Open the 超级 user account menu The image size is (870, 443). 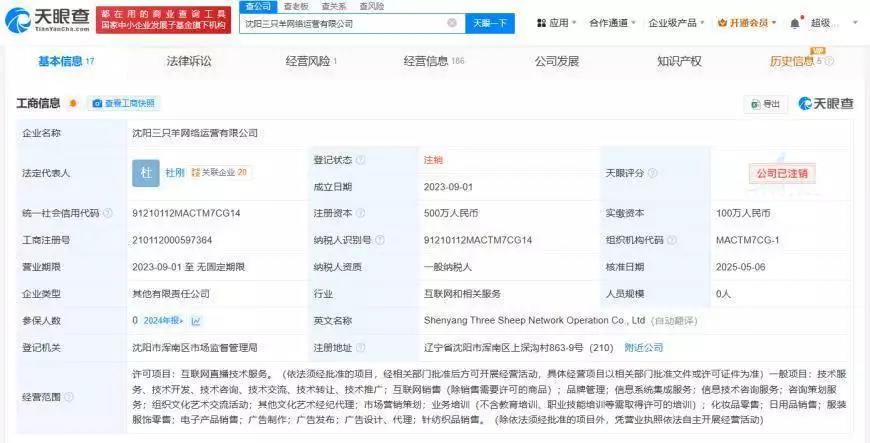833,23
